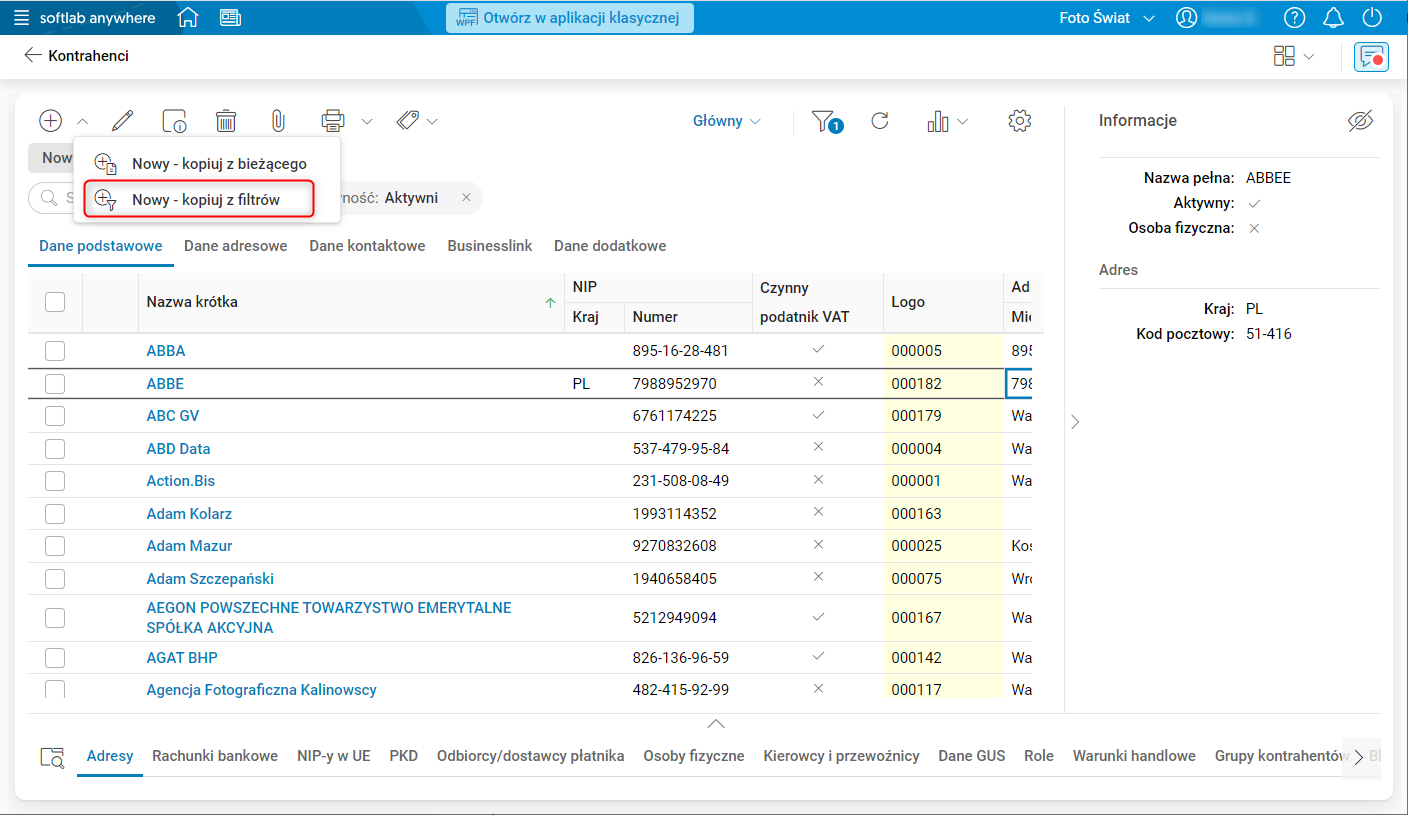Expand the Główny view dropdown
Image resolution: width=1408 pixels, height=815 pixels.
click(x=727, y=121)
